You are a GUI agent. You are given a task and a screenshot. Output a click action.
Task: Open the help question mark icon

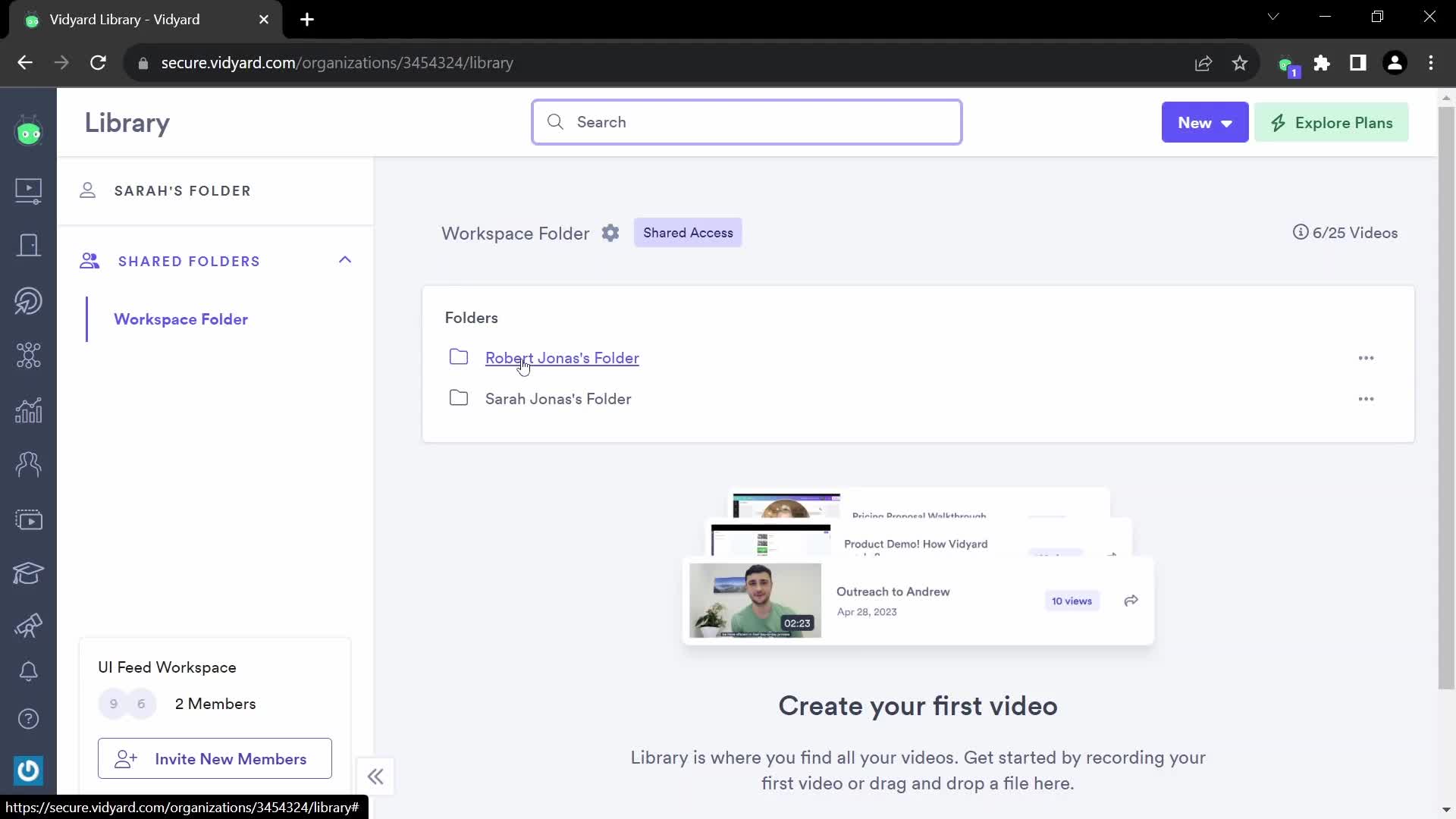pos(29,719)
